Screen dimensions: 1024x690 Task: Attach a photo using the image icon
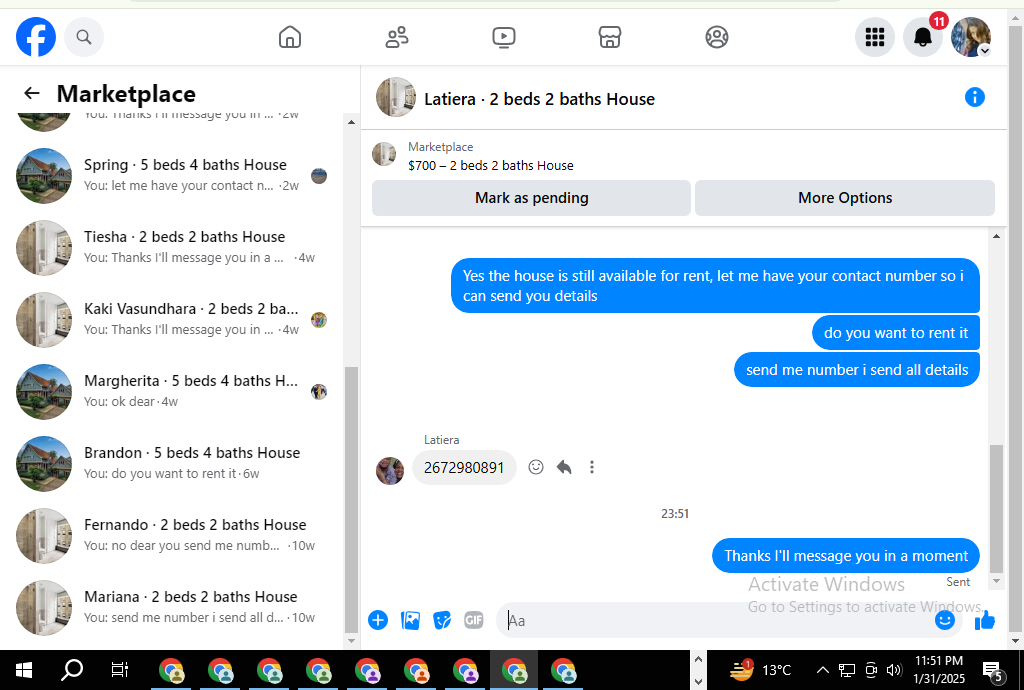410,619
